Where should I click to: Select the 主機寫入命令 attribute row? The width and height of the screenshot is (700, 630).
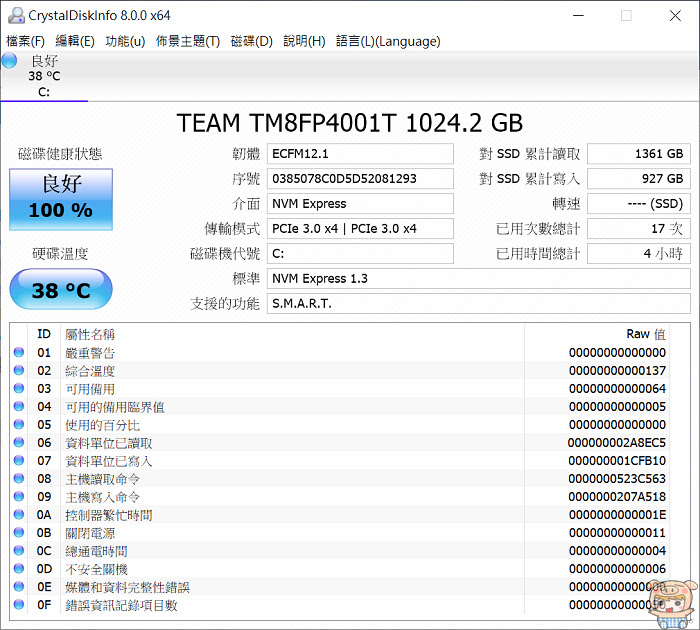click(x=340, y=496)
